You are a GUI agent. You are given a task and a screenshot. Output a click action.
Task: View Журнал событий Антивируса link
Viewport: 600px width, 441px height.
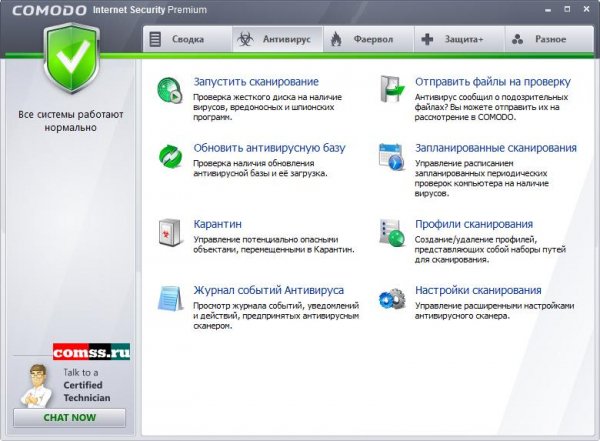pyautogui.click(x=269, y=290)
